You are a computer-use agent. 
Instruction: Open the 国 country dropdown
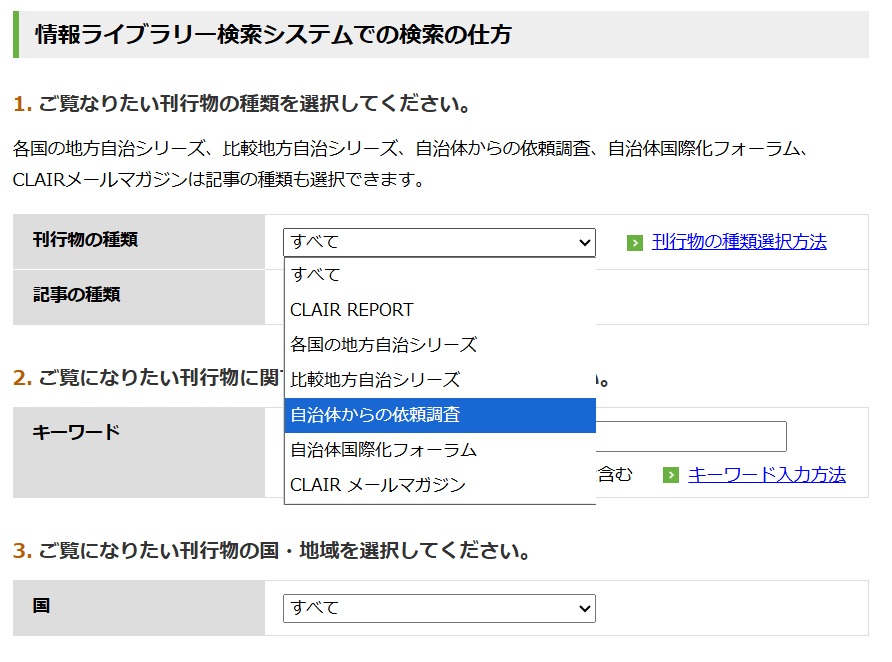click(x=439, y=608)
